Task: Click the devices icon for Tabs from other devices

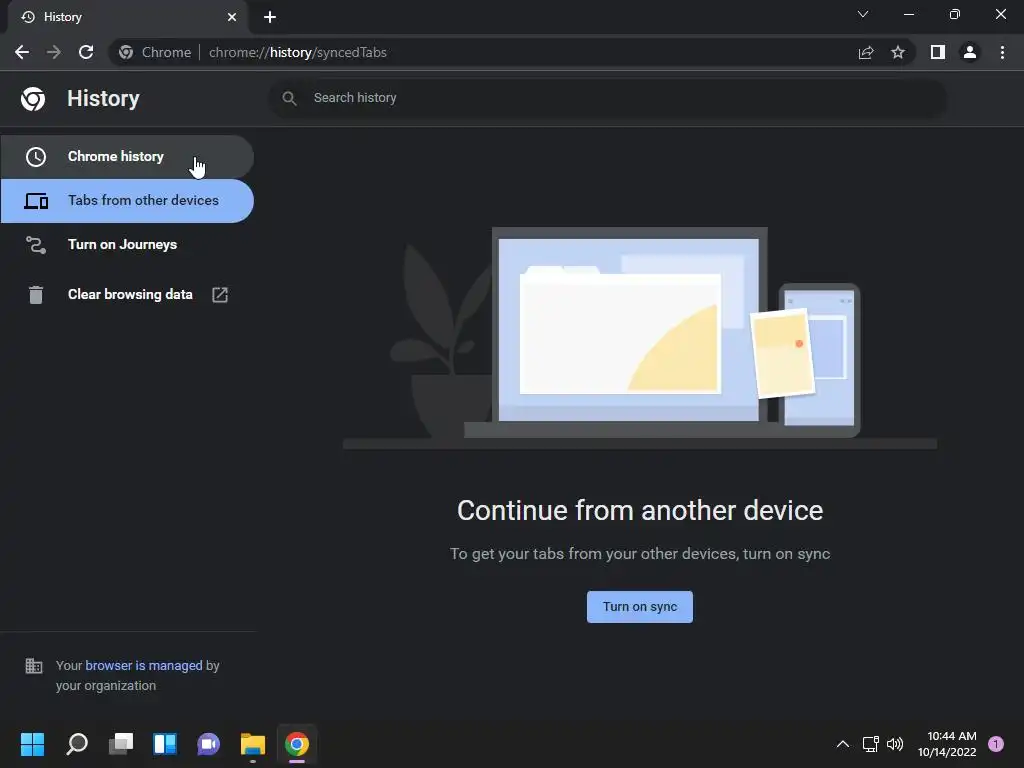Action: (x=36, y=201)
